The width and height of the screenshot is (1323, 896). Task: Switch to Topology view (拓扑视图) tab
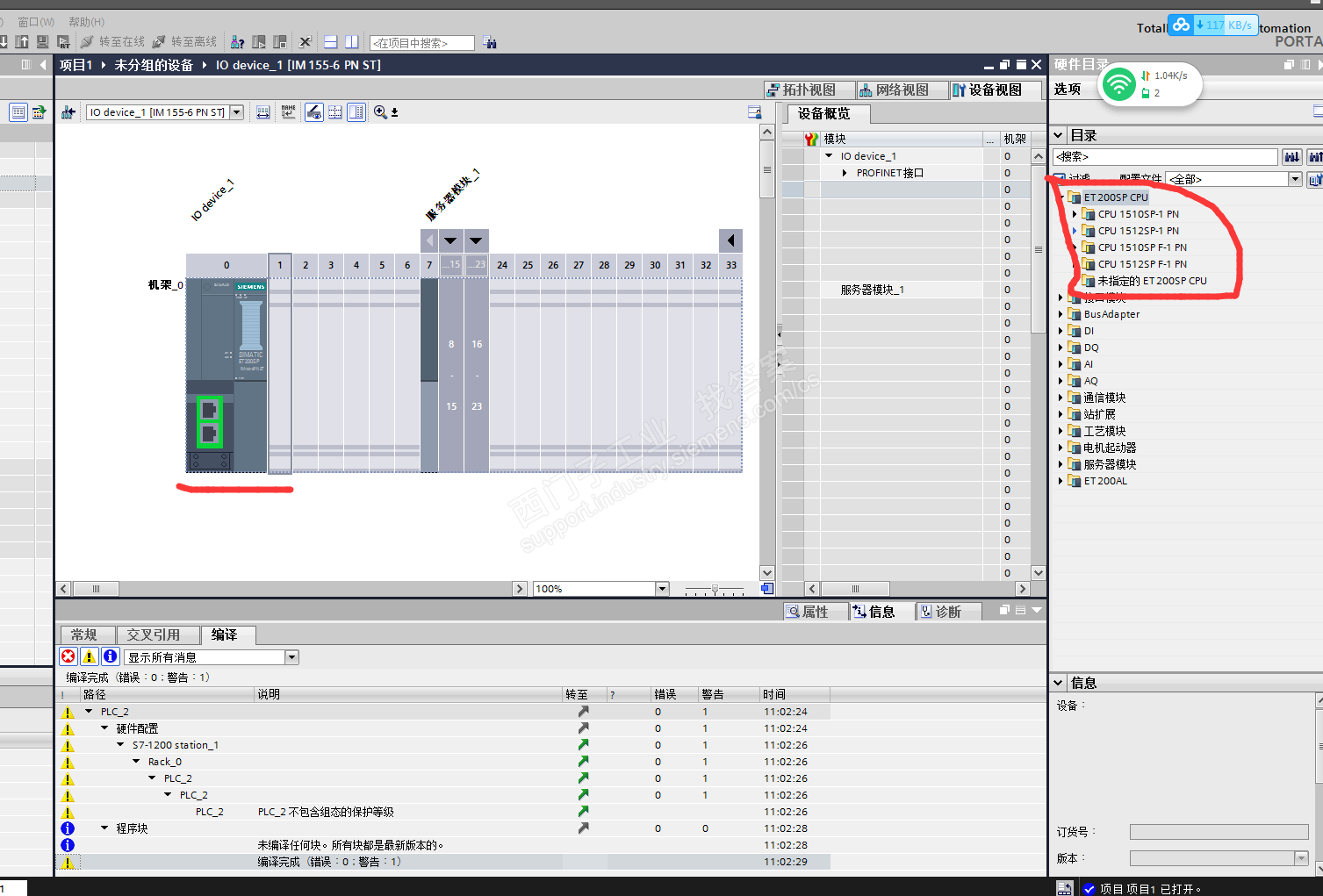pyautogui.click(x=809, y=90)
